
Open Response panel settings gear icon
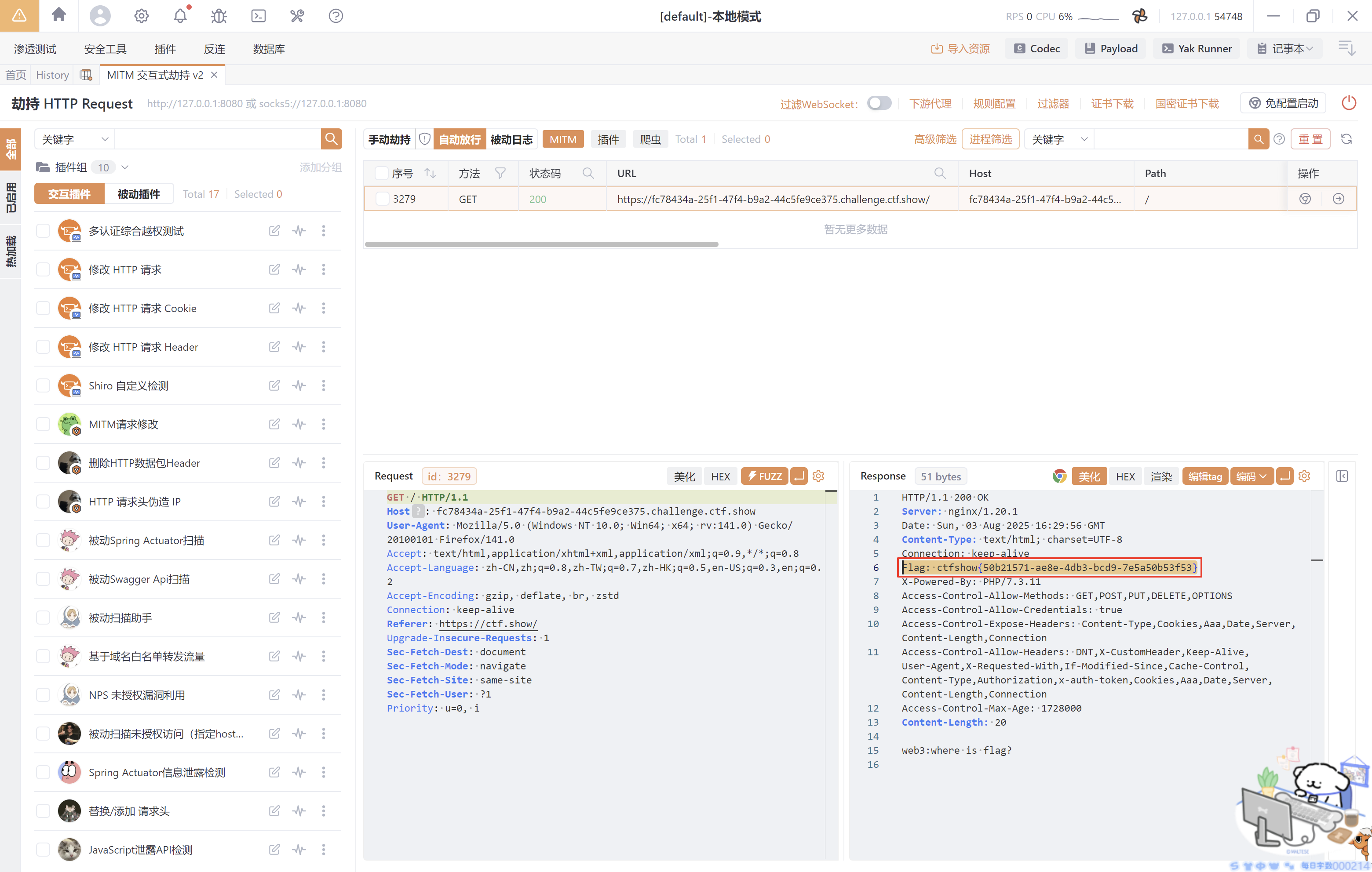point(1304,476)
